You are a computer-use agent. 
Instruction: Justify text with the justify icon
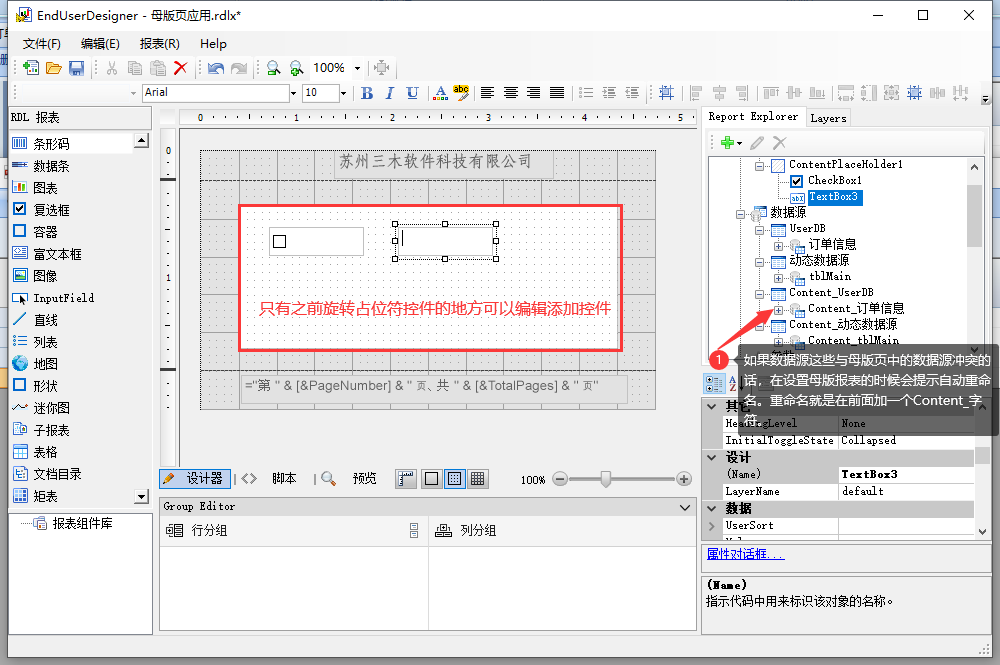(x=557, y=93)
